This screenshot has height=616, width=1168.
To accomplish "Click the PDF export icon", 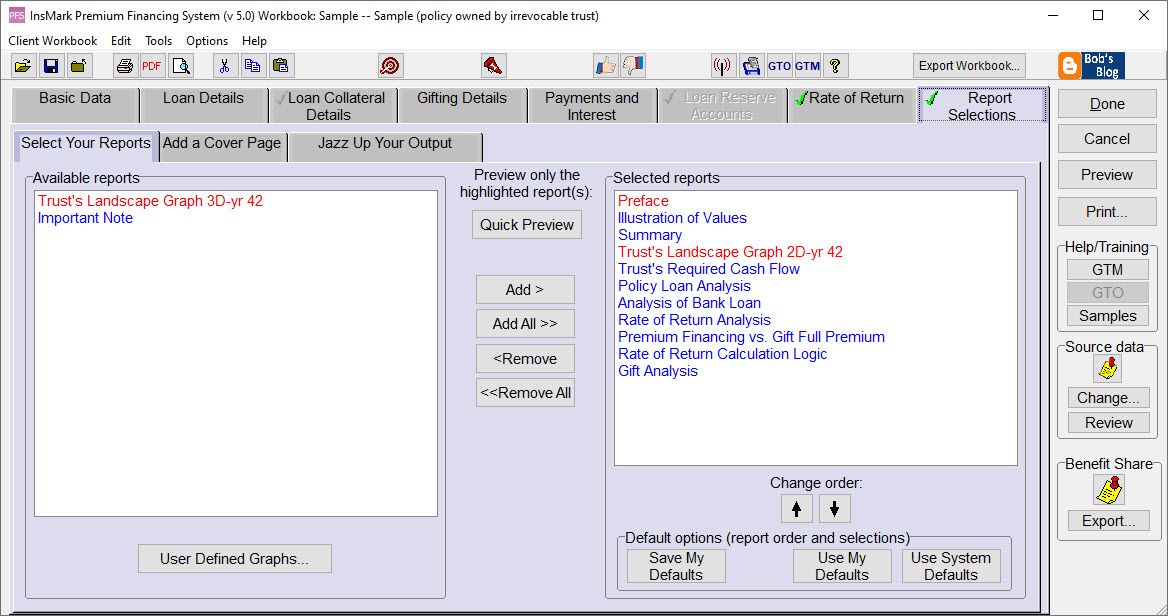I will click(x=152, y=66).
